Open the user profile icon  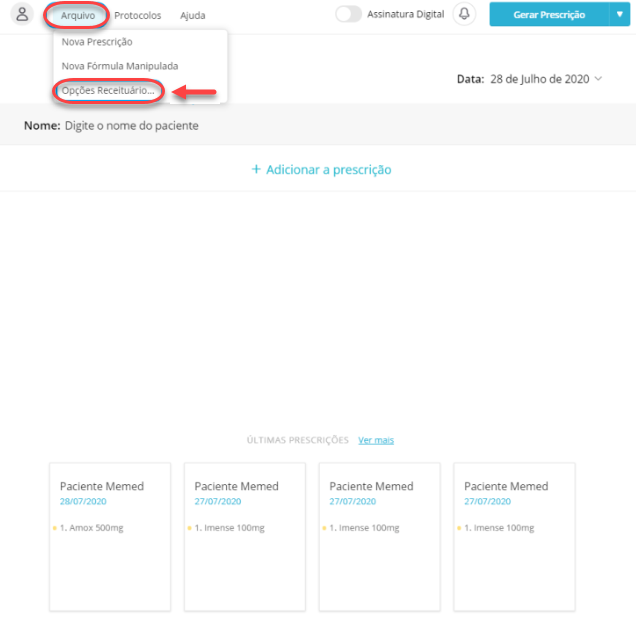(x=22, y=14)
